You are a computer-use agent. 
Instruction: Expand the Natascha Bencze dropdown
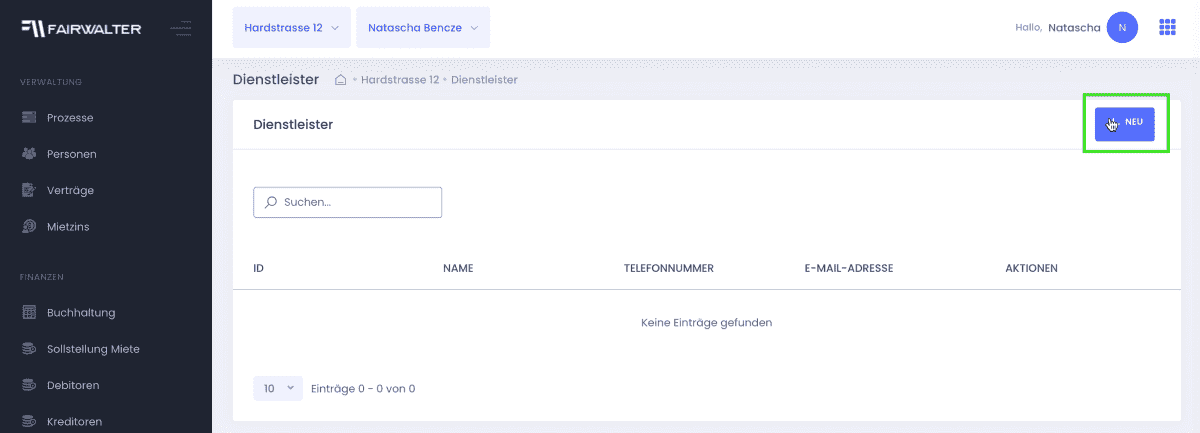[423, 28]
